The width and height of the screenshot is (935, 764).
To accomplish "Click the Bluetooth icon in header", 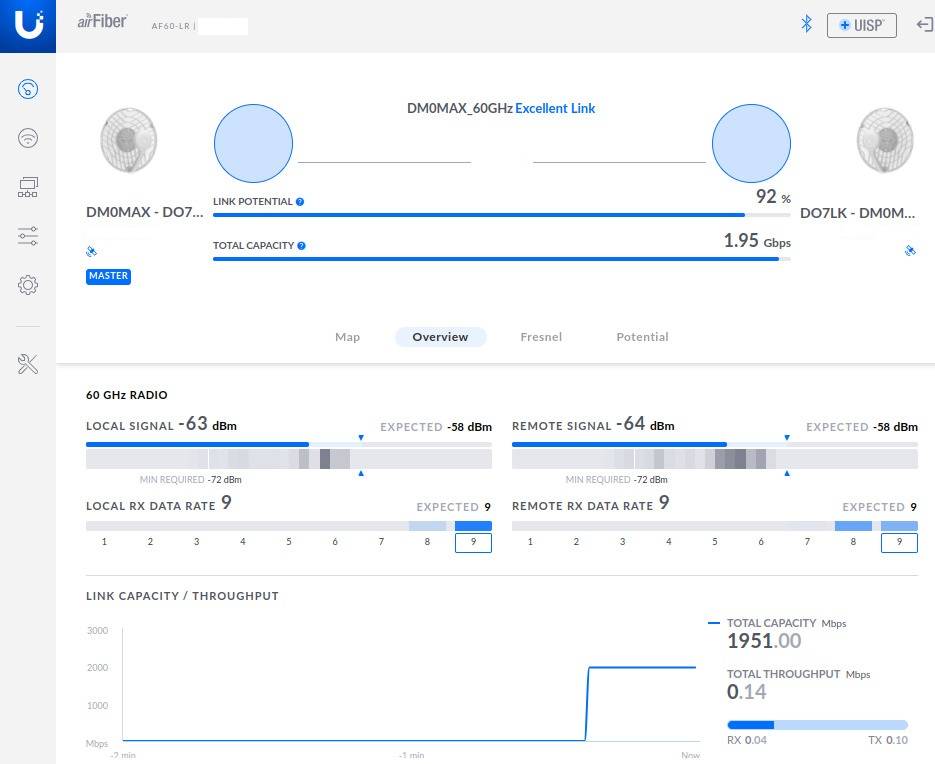I will (806, 25).
